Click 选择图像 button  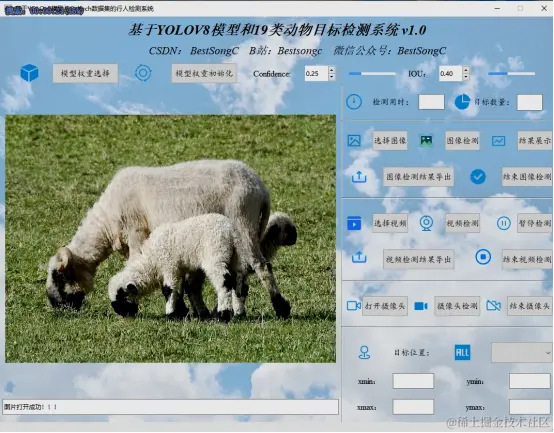[390, 141]
